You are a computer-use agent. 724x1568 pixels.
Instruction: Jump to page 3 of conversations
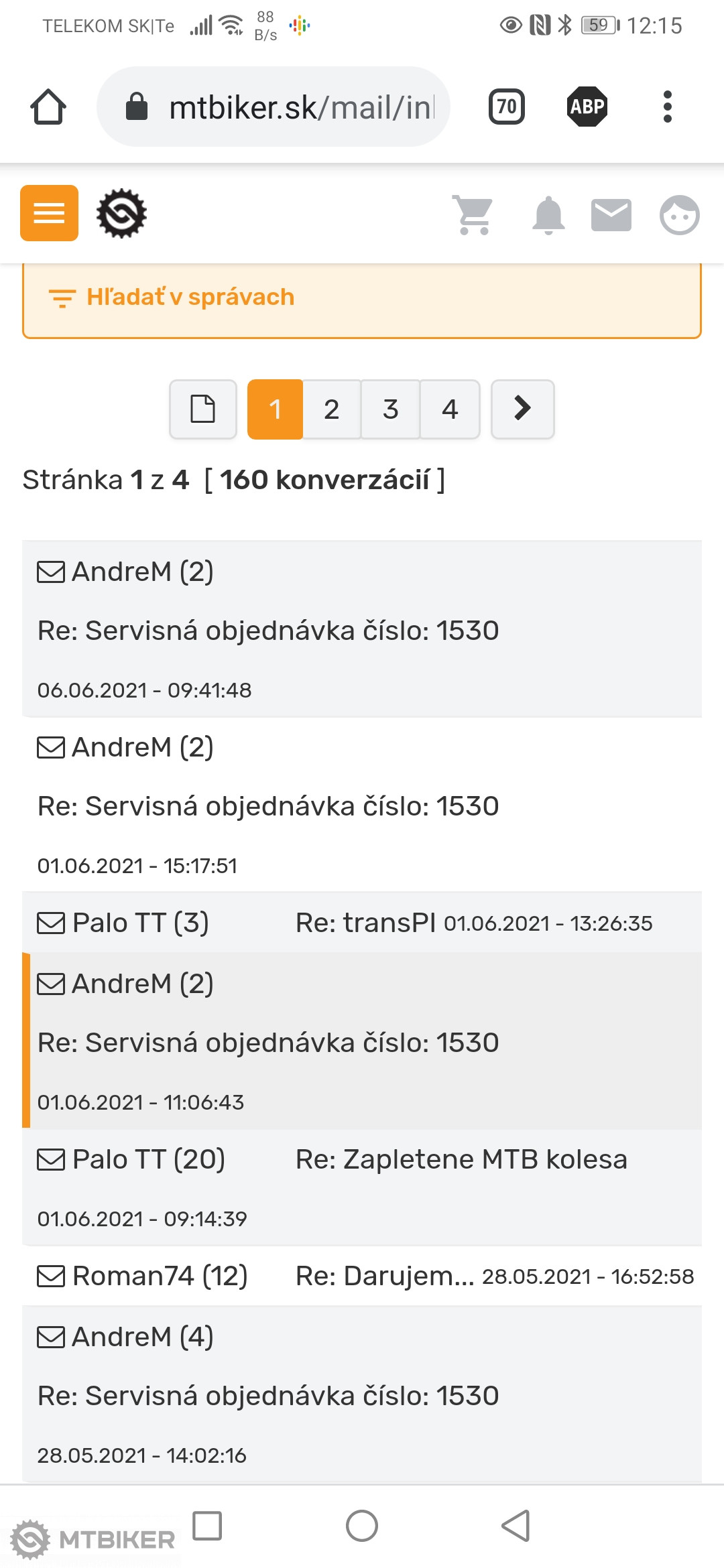[x=391, y=409]
